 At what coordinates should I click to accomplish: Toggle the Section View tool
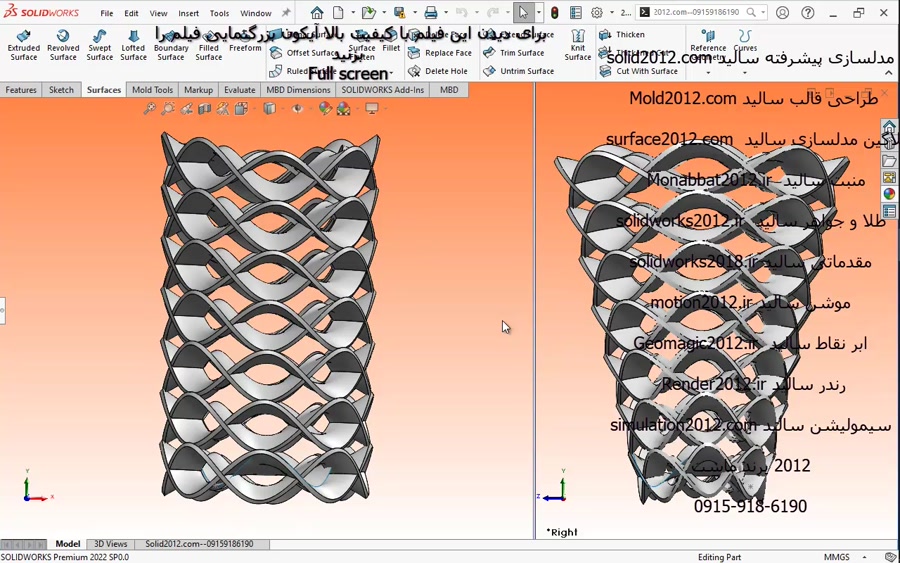tap(205, 108)
